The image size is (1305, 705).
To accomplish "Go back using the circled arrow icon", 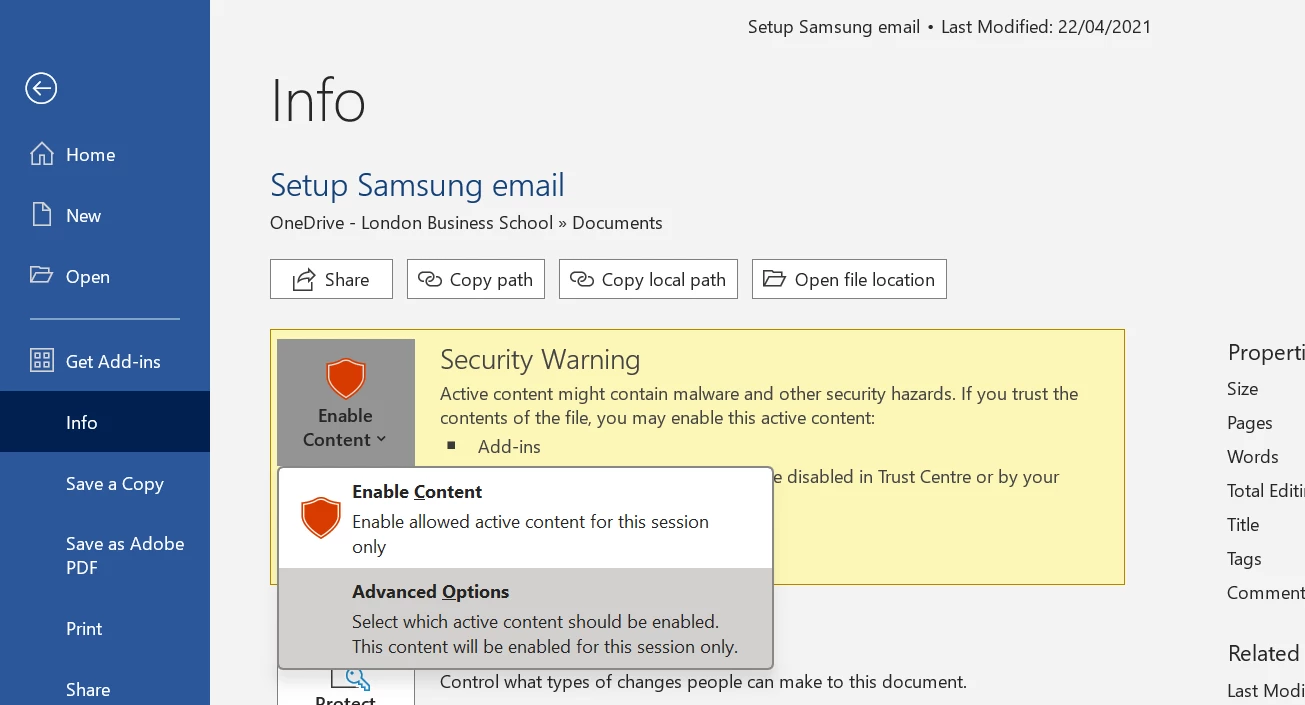I will click(41, 88).
